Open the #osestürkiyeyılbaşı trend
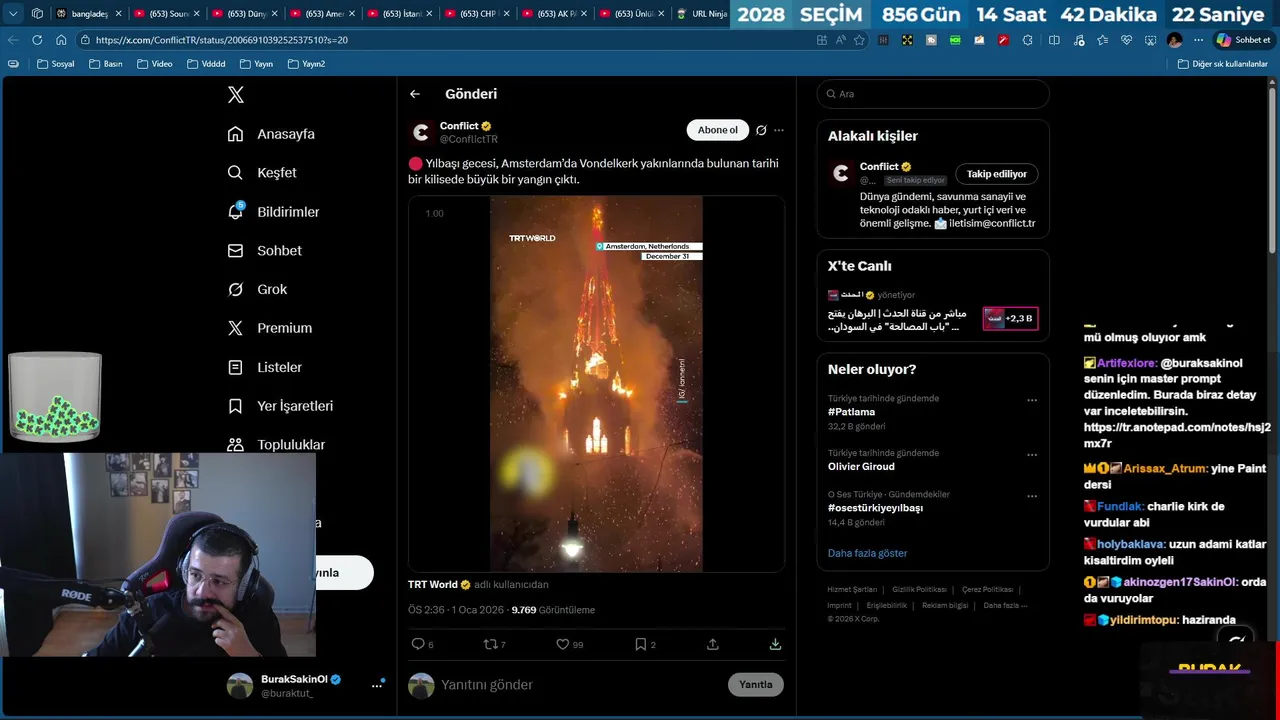Screen dimensions: 1280x720 tap(875, 508)
